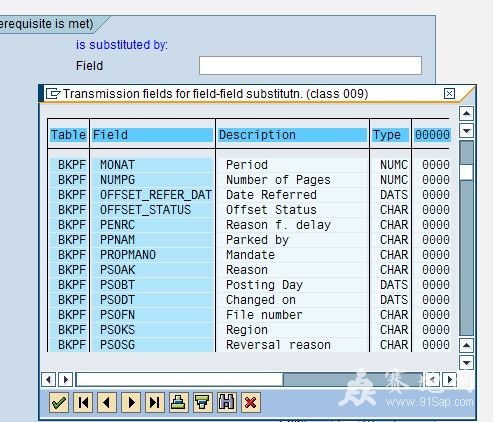Click the horizontal scrollbar left arrow
Image resolution: width=493 pixels, height=422 pixels.
[x=48, y=379]
